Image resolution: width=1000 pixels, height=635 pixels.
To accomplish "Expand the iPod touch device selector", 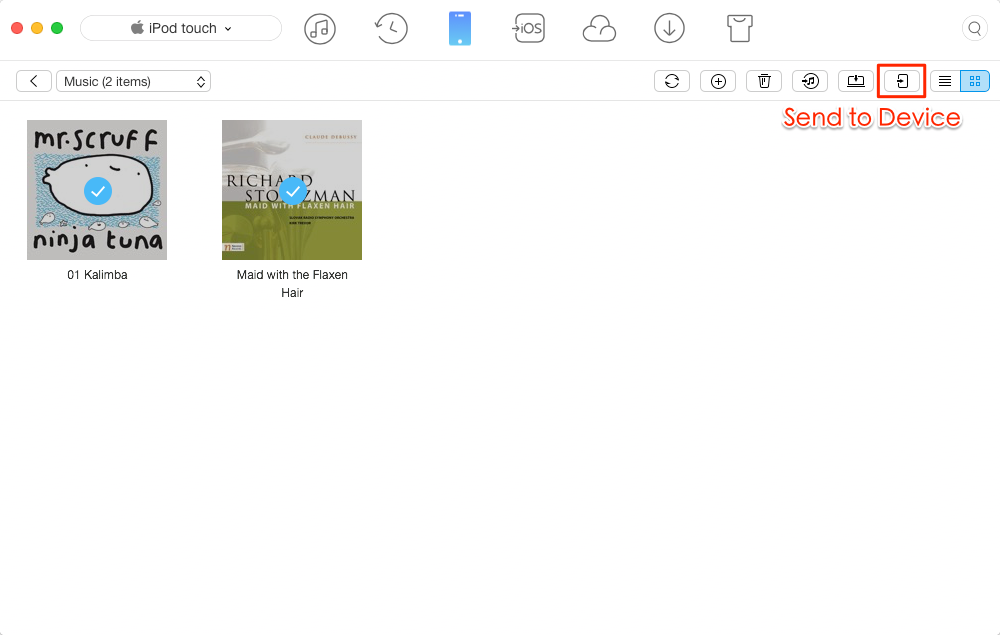I will point(180,29).
